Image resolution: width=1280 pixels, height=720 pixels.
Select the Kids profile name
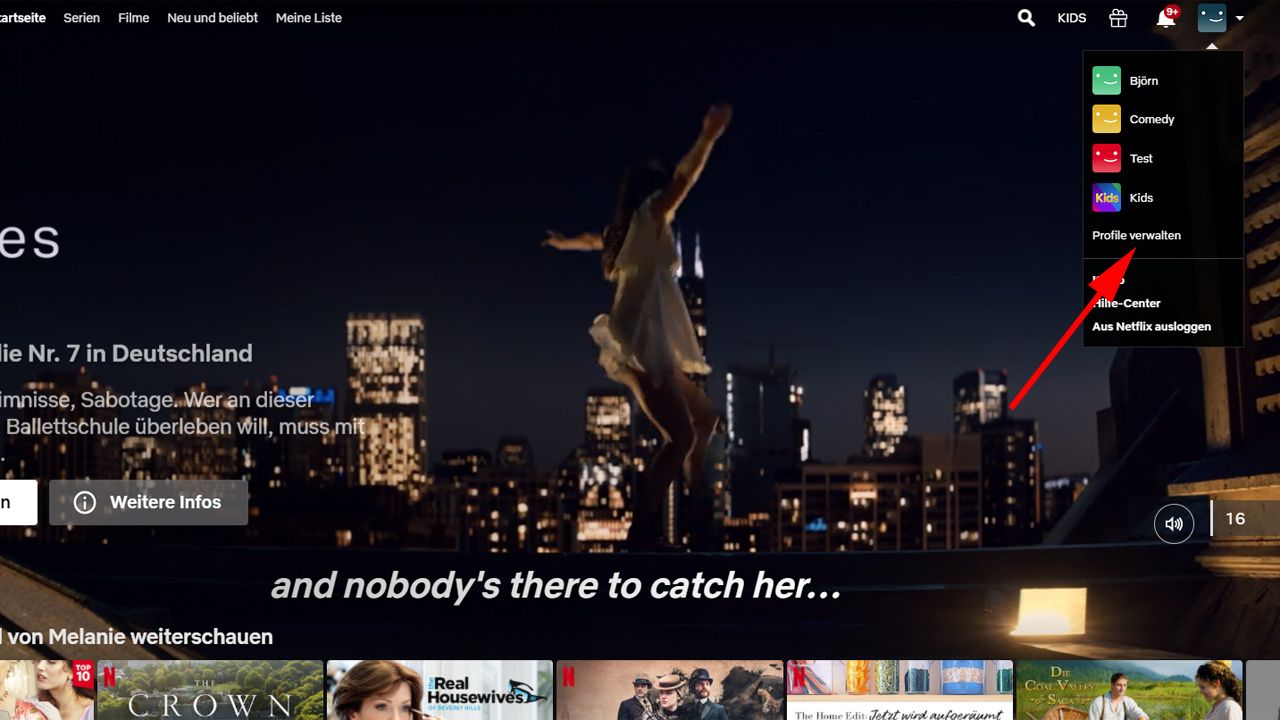[x=1141, y=197]
